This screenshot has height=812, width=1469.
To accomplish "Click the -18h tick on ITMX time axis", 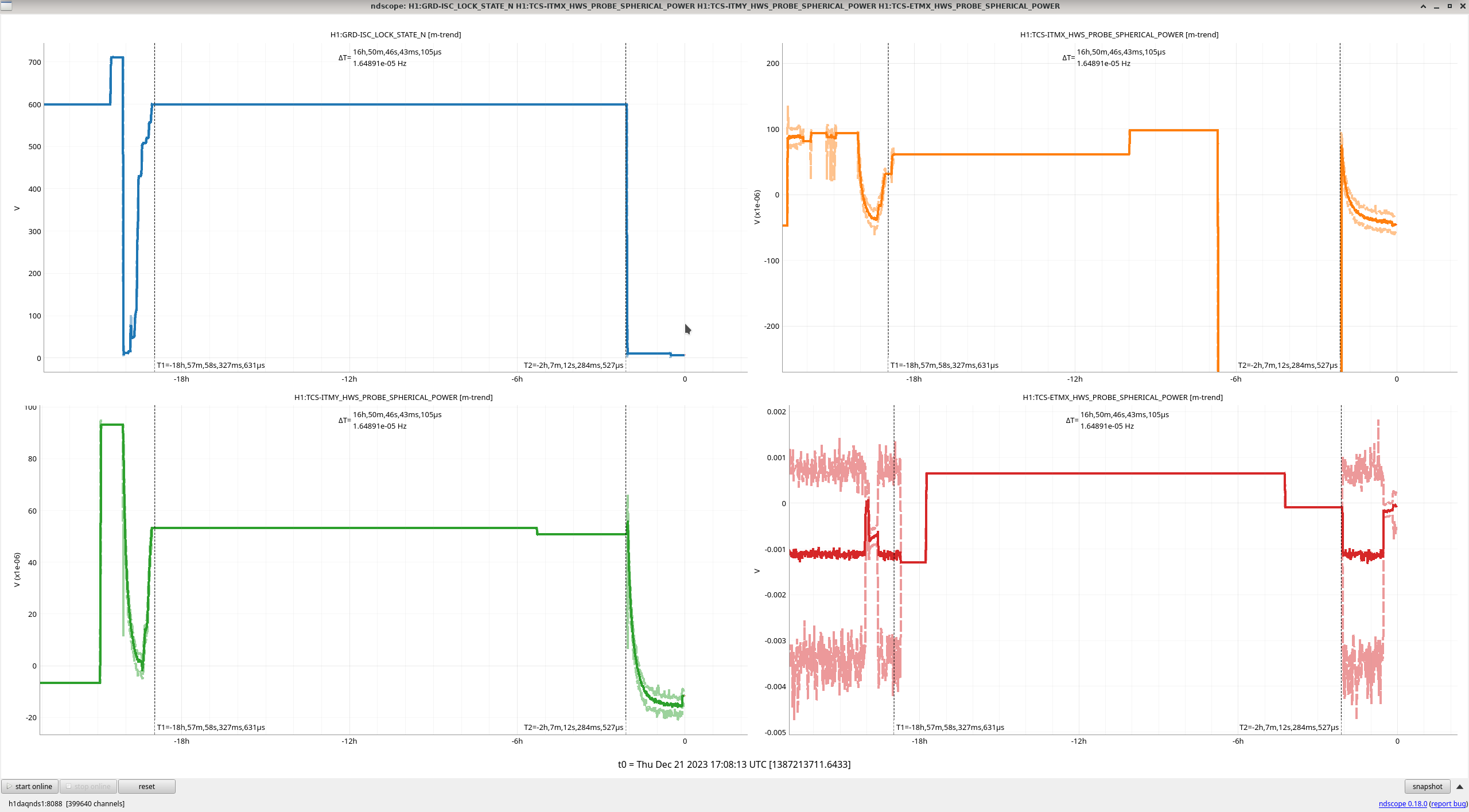I will click(914, 379).
